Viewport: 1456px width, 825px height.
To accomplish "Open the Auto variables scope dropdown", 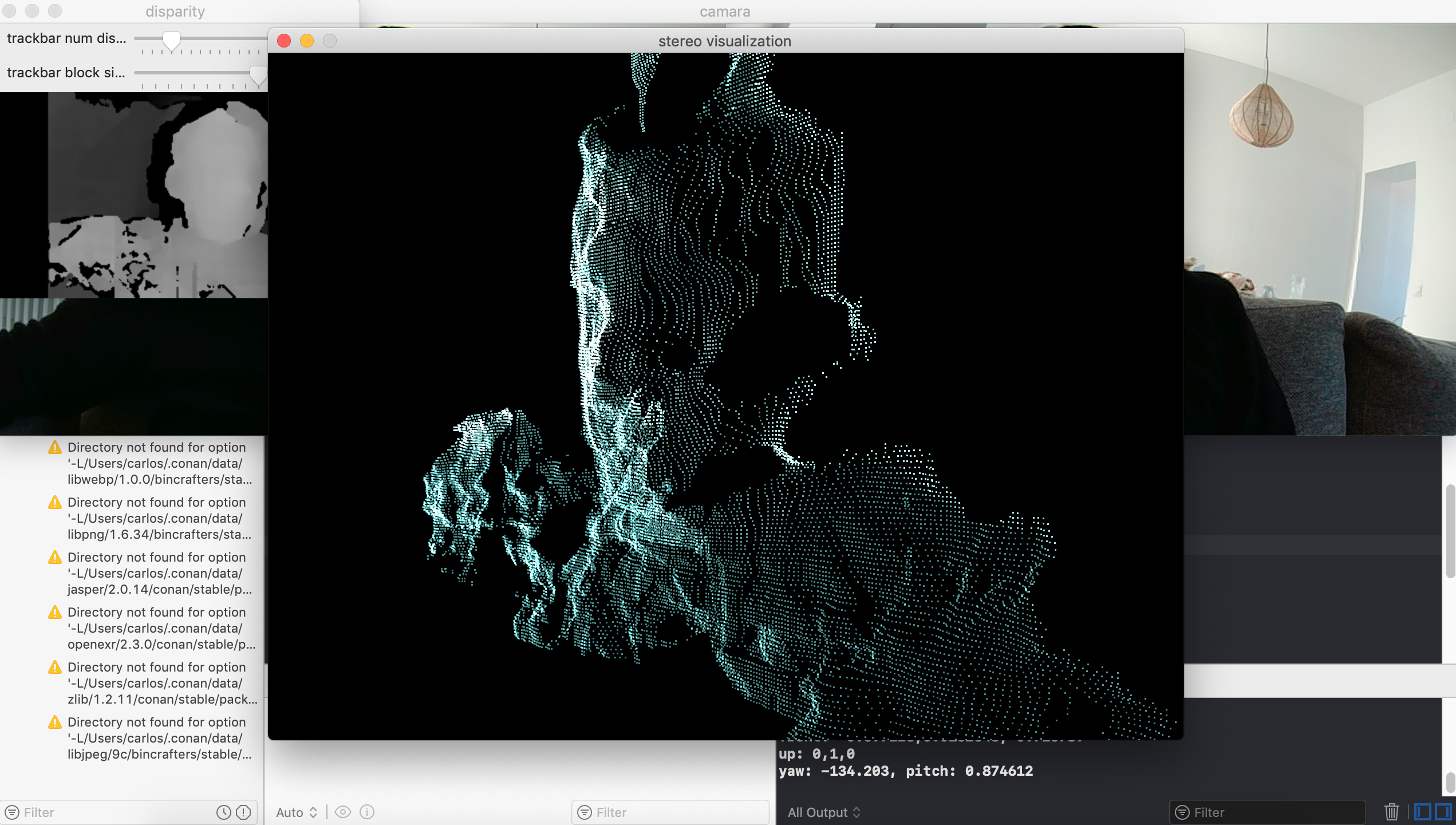I will [297, 812].
